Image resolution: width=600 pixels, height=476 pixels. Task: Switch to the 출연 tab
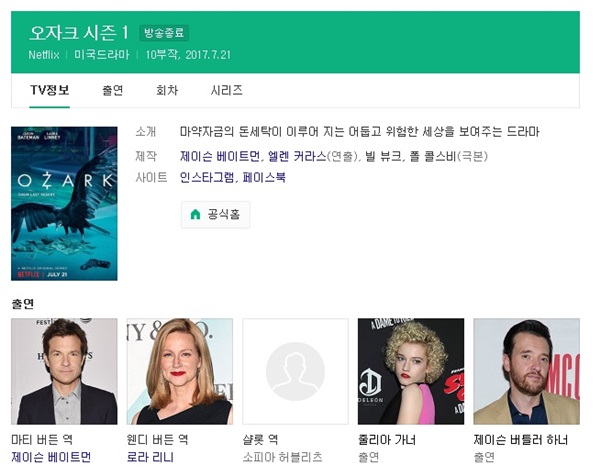click(112, 91)
